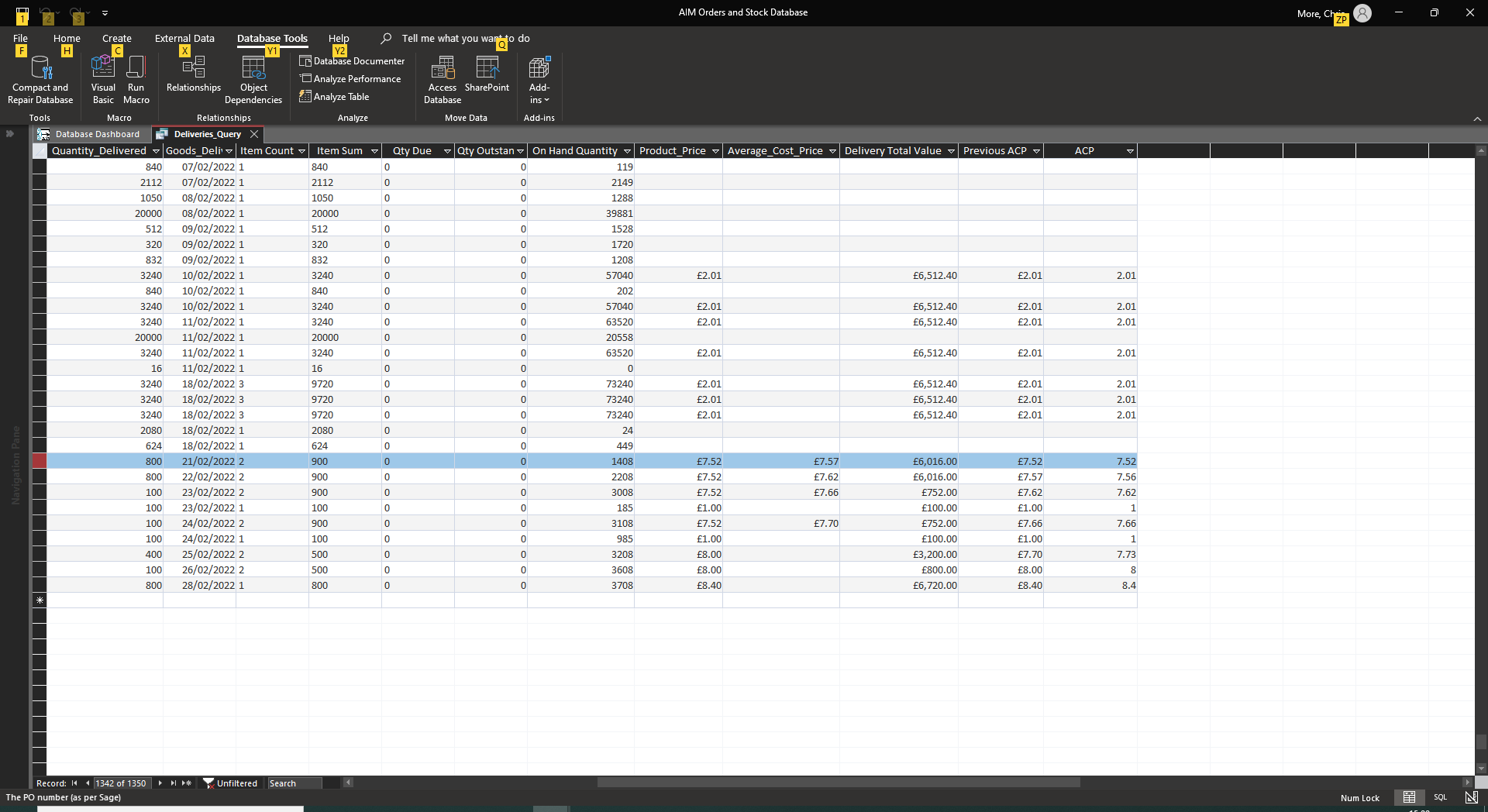
Task: Click the Unfiltered filter indicator
Action: point(230,783)
